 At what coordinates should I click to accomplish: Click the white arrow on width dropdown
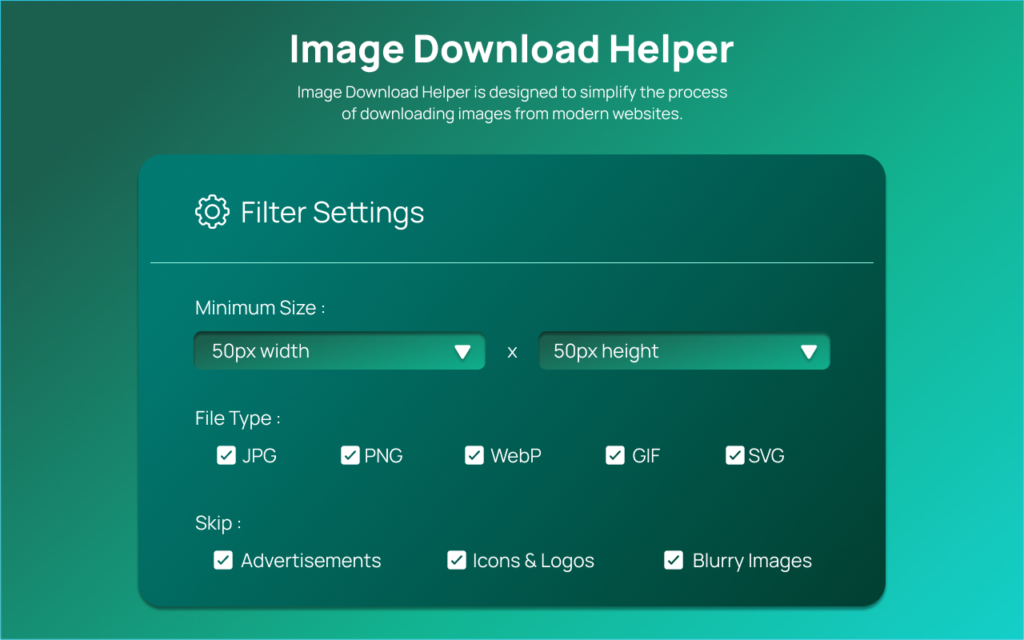pyautogui.click(x=462, y=352)
